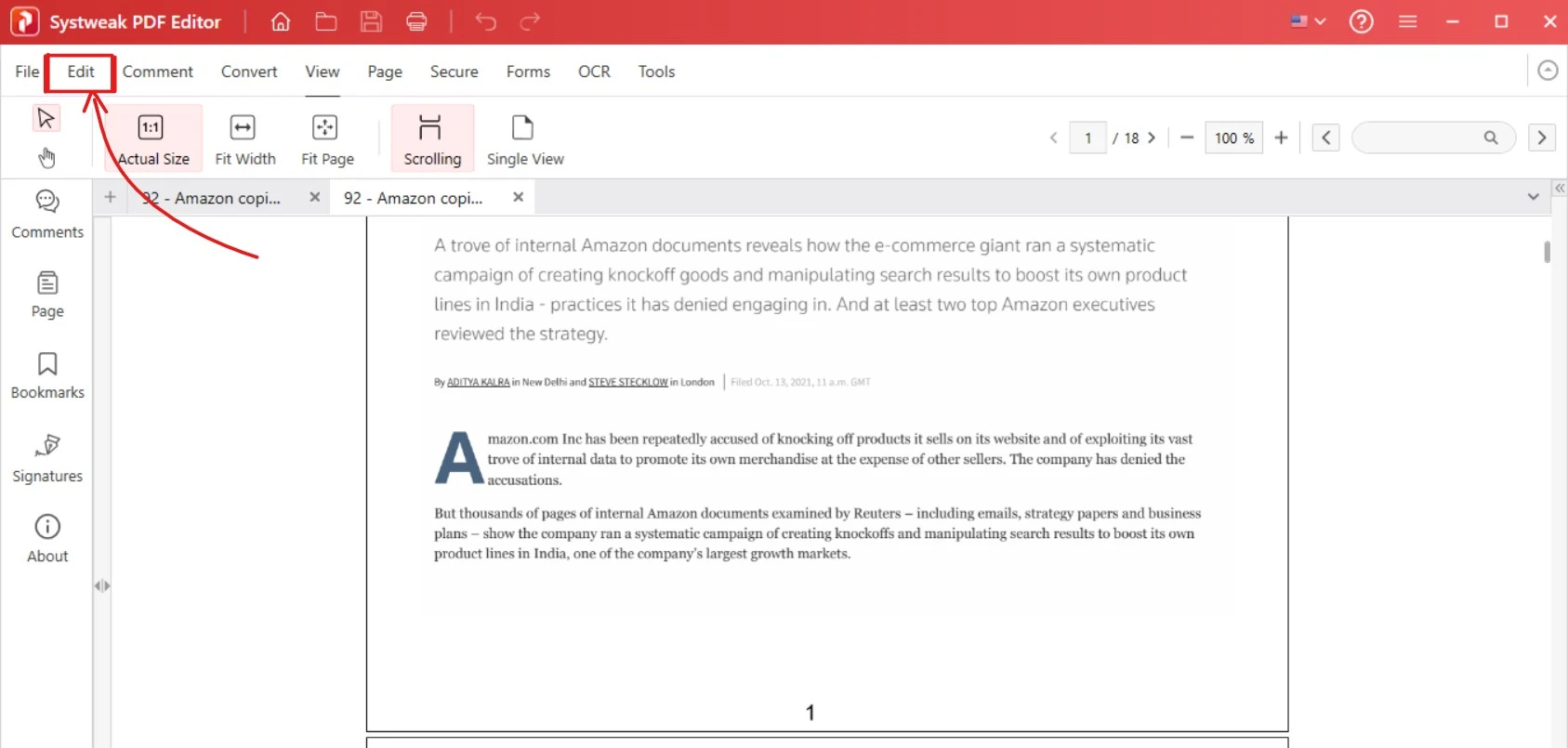The image size is (1568, 748).
Task: Enable Scrolling view mode
Action: pos(432,139)
